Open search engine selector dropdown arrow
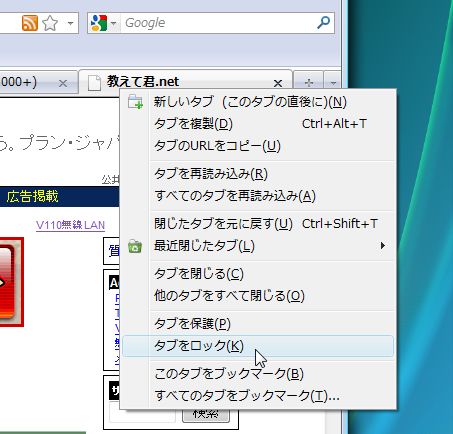The height and width of the screenshot is (434, 453). click(x=113, y=23)
